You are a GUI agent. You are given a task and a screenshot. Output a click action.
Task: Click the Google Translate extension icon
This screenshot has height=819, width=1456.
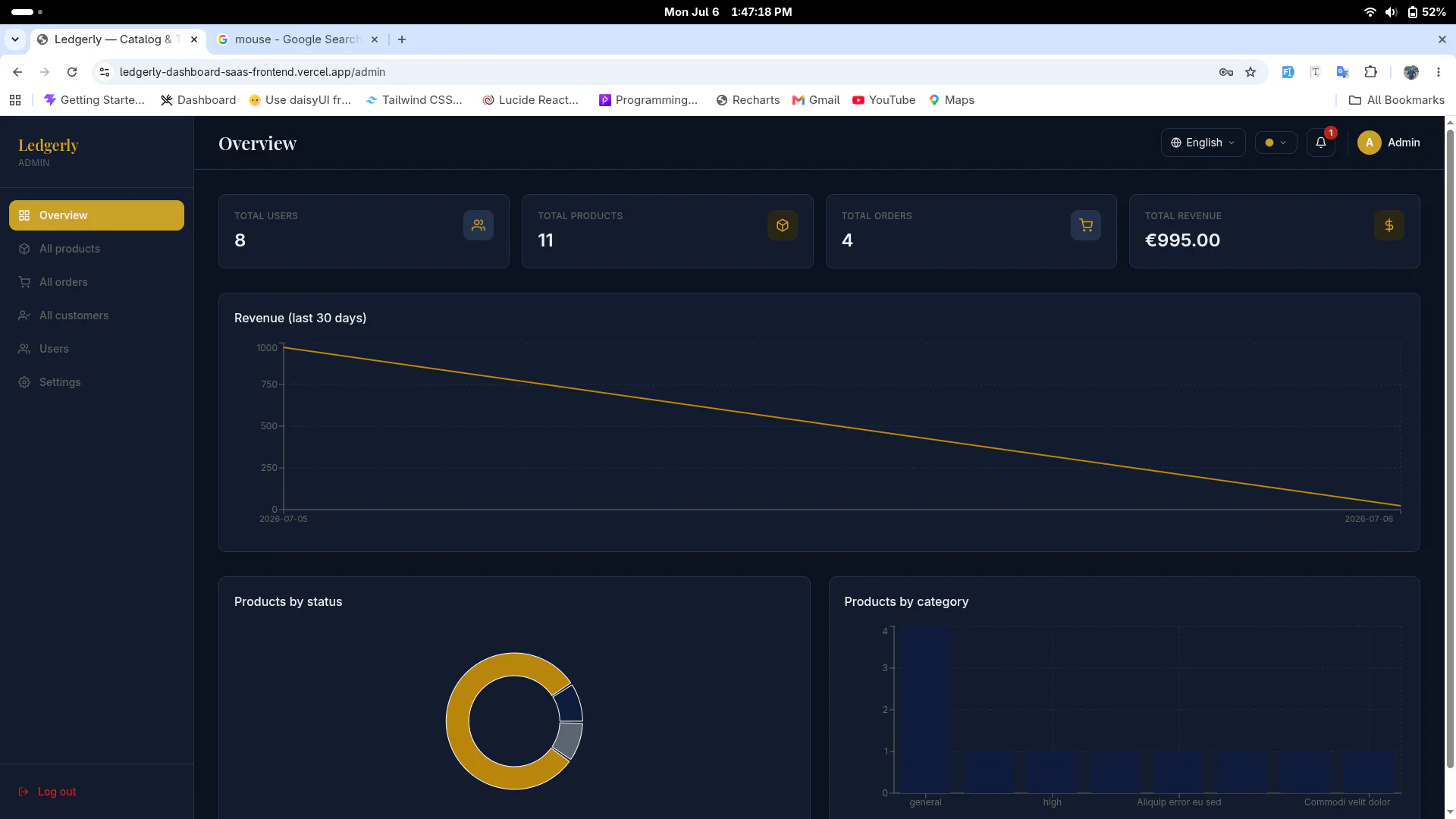1343,72
